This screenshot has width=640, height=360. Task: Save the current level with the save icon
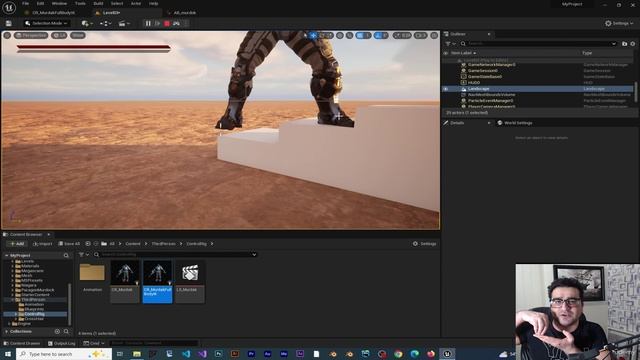point(9,24)
